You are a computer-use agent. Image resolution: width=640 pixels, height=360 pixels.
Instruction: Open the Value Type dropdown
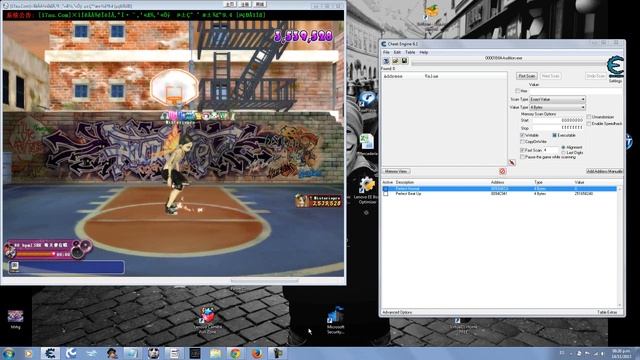coord(558,107)
